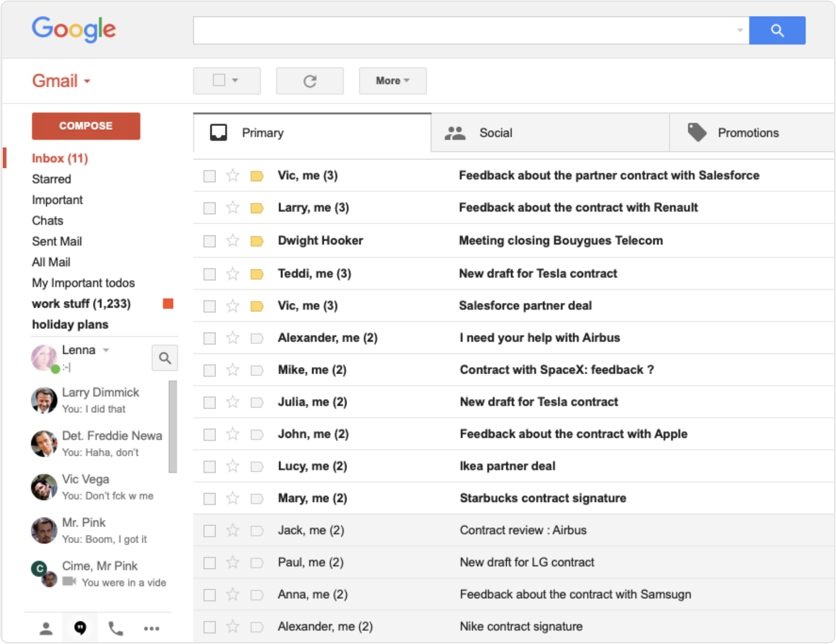The image size is (836, 644).
Task: Open the Starred folder
Action: pyautogui.click(x=51, y=179)
